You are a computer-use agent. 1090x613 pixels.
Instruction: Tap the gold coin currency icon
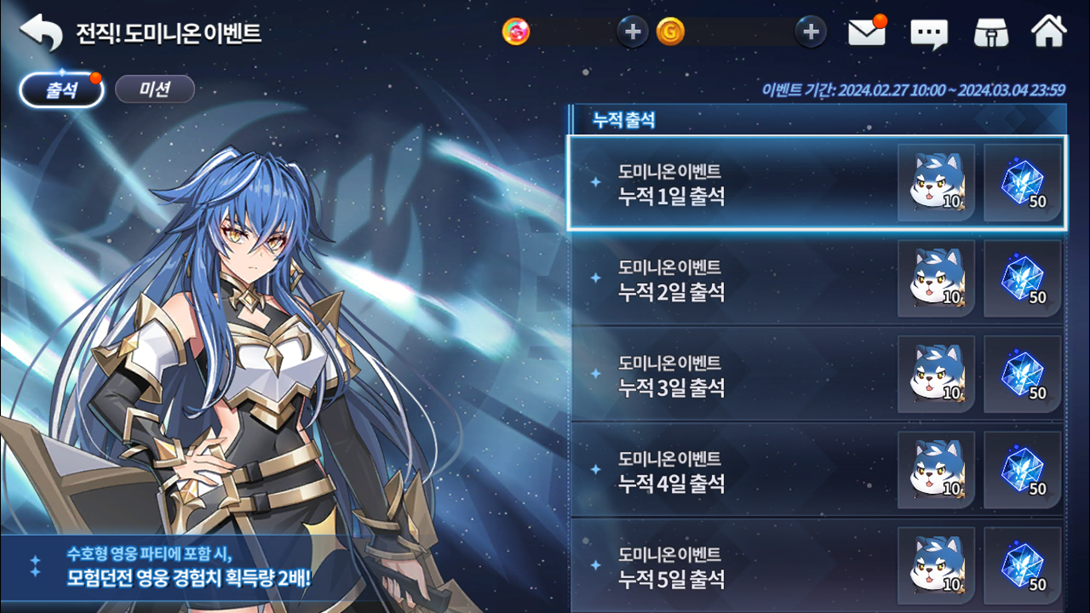[670, 32]
